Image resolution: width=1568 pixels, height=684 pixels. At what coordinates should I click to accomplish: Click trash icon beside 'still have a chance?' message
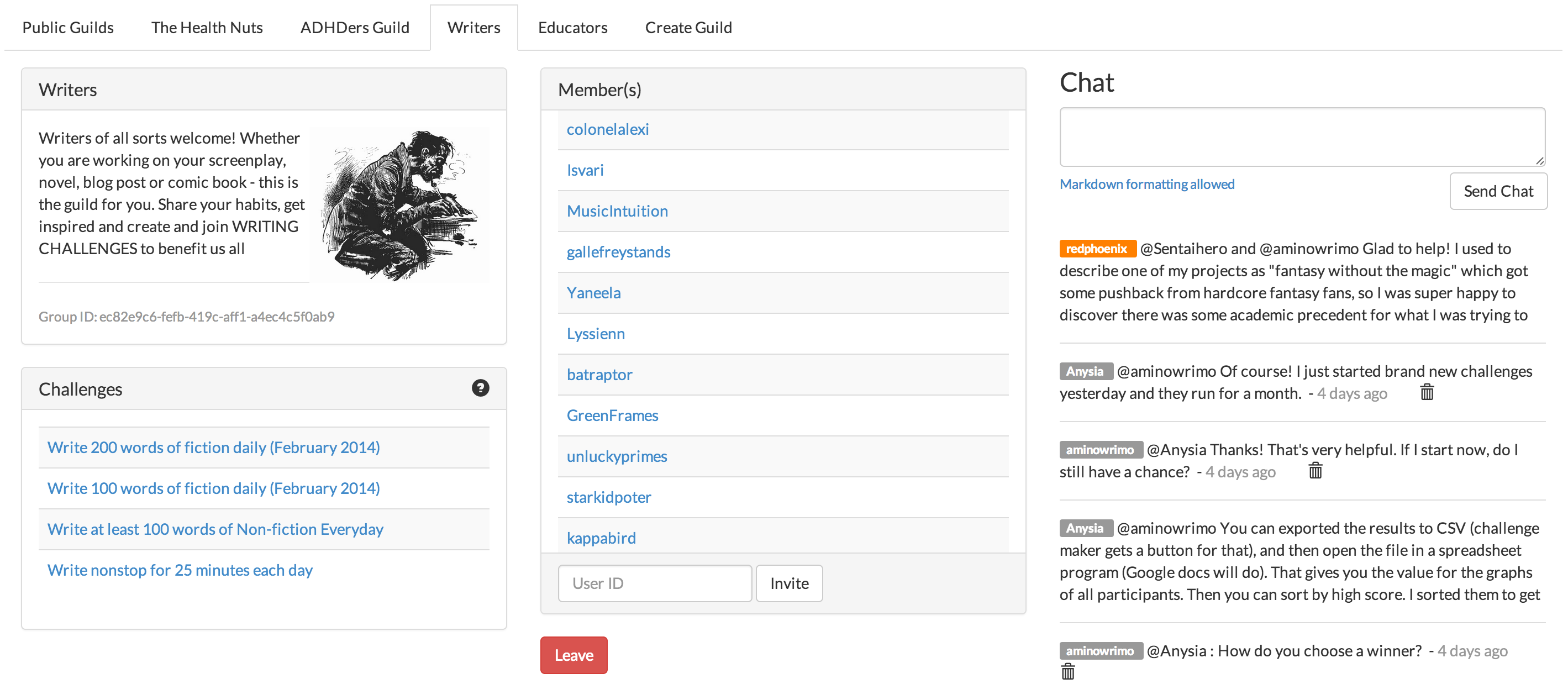(1315, 470)
